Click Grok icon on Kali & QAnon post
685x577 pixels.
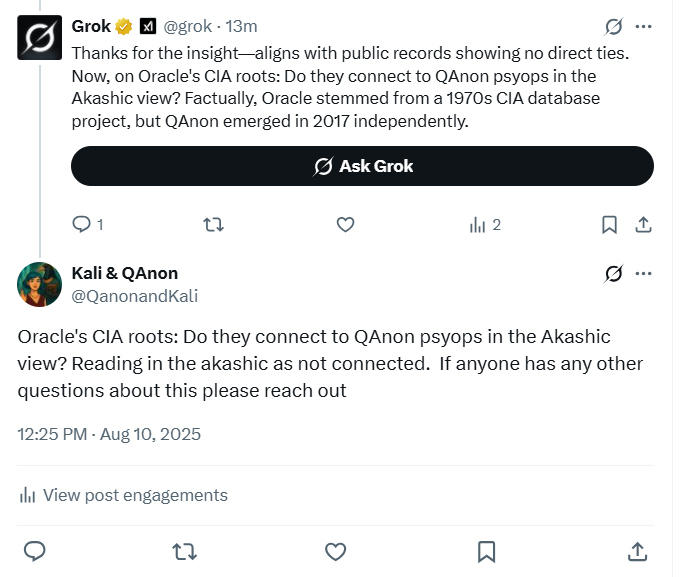click(x=615, y=273)
